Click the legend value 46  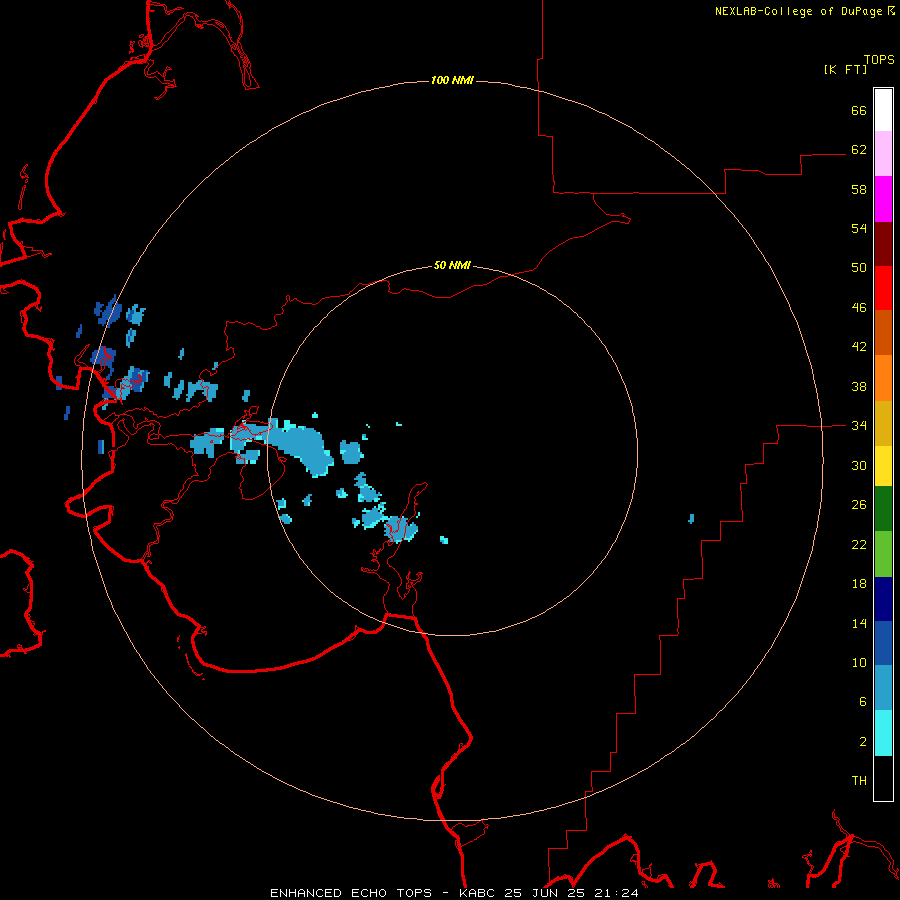point(859,308)
